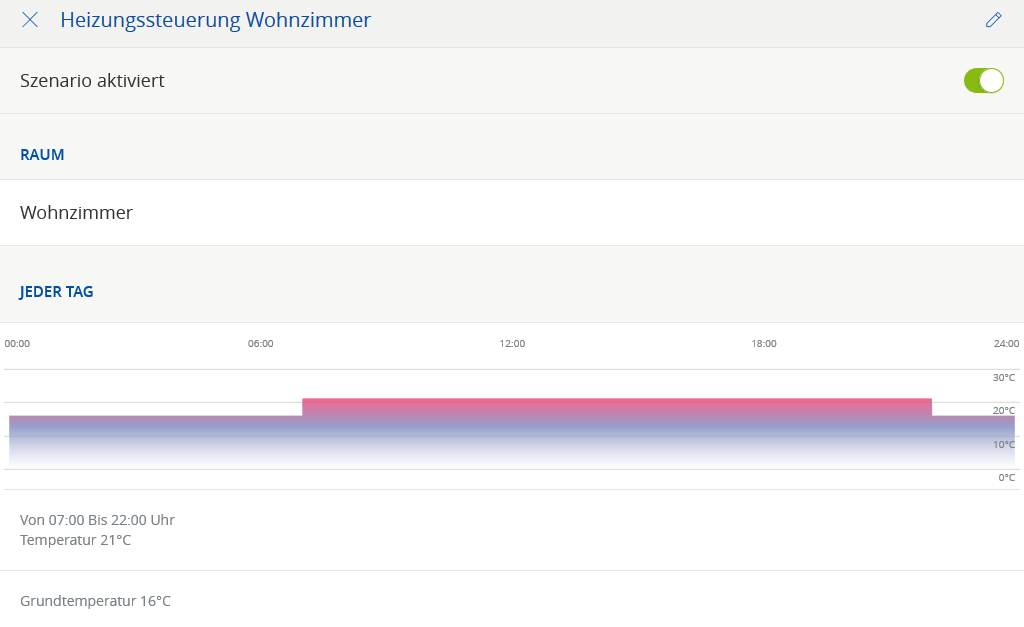
Task: Click the 06:00 time label
Action: coord(260,343)
